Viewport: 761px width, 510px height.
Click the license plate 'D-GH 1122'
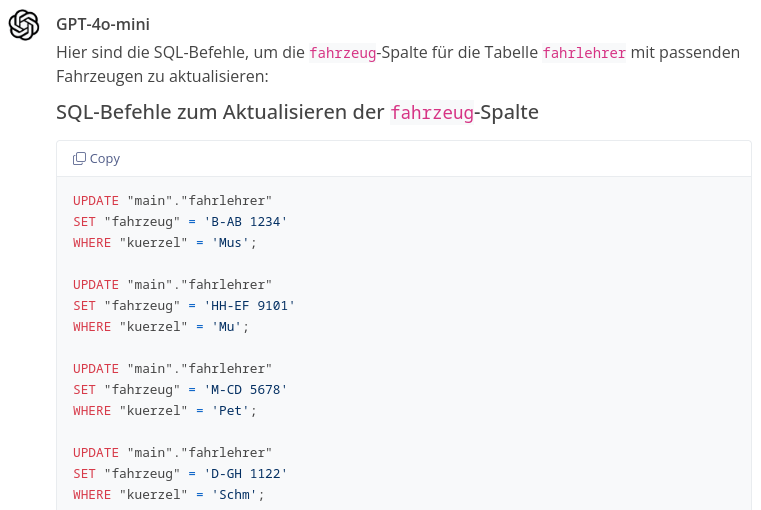pyautogui.click(x=246, y=474)
